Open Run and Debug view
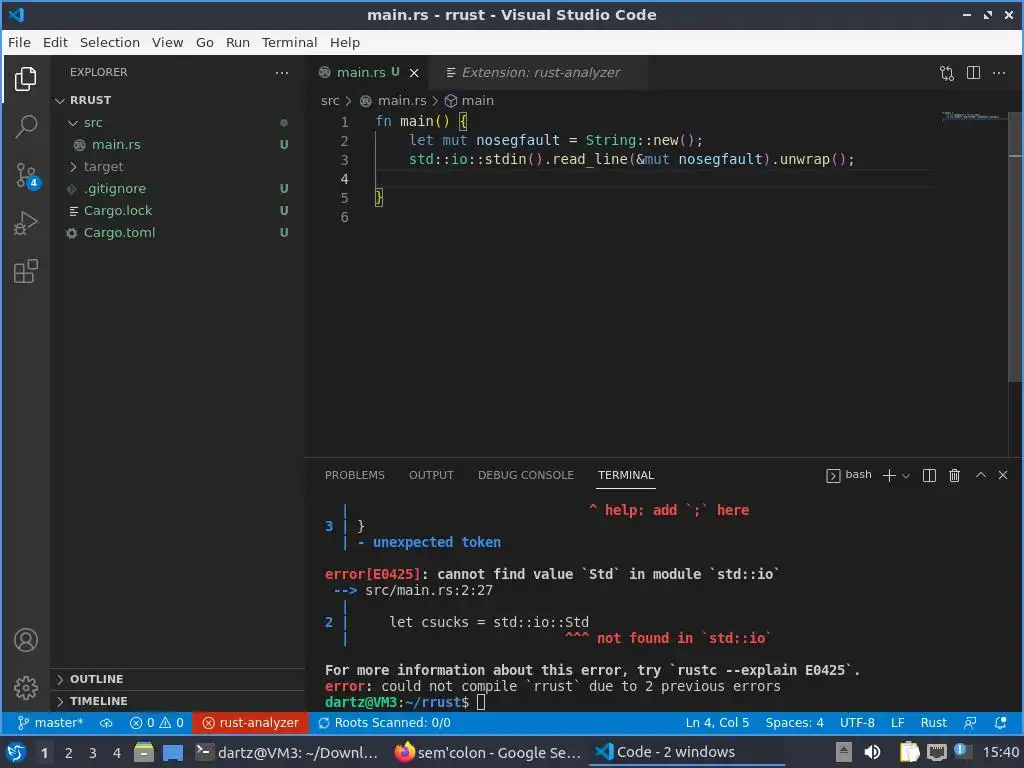1024x768 pixels. (x=25, y=223)
